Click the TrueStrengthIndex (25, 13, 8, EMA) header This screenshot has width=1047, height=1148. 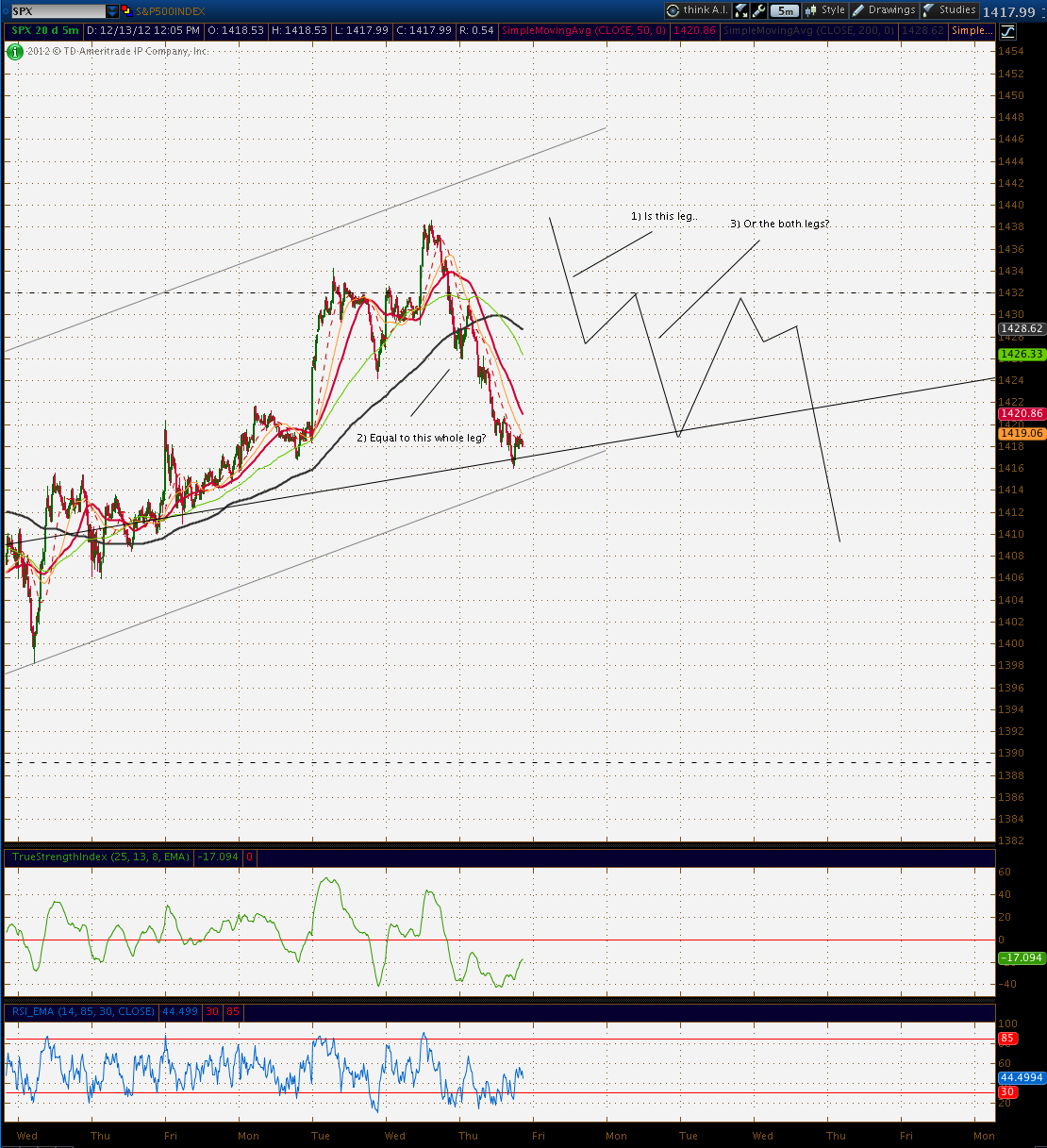pos(100,857)
